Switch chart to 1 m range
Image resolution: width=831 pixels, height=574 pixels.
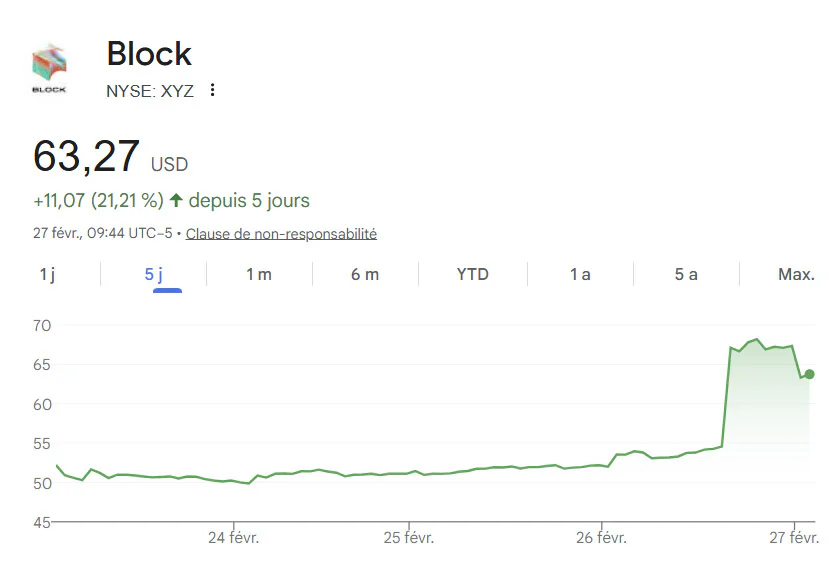[259, 274]
